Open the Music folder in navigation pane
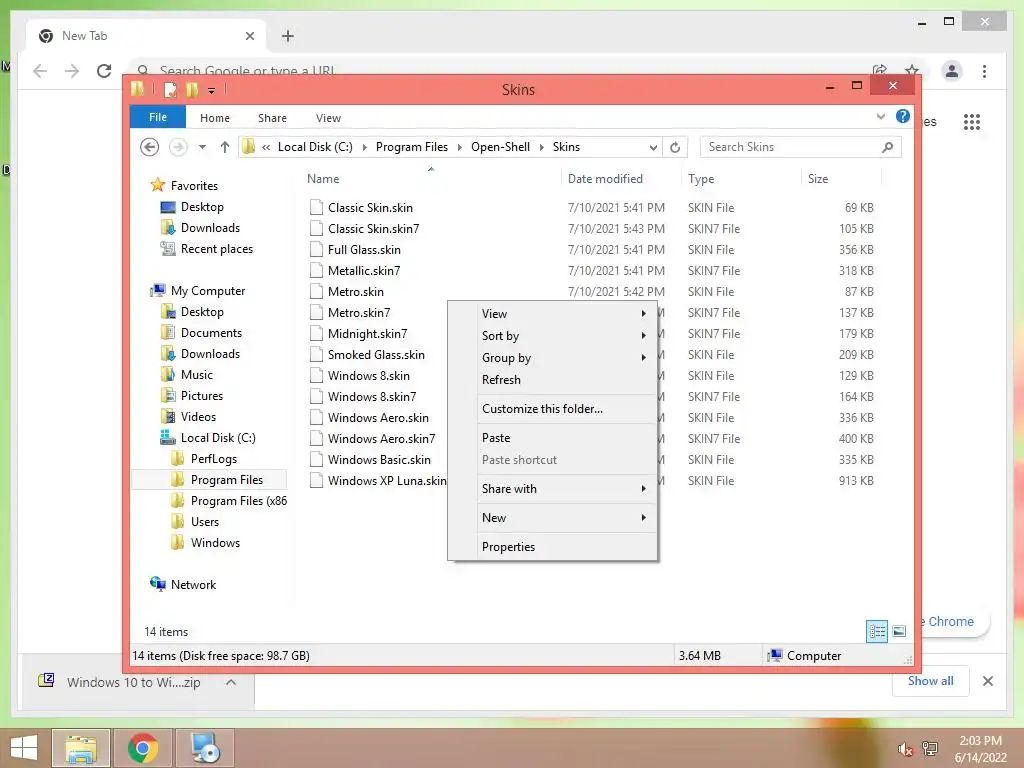This screenshot has height=768, width=1024. coord(197,375)
